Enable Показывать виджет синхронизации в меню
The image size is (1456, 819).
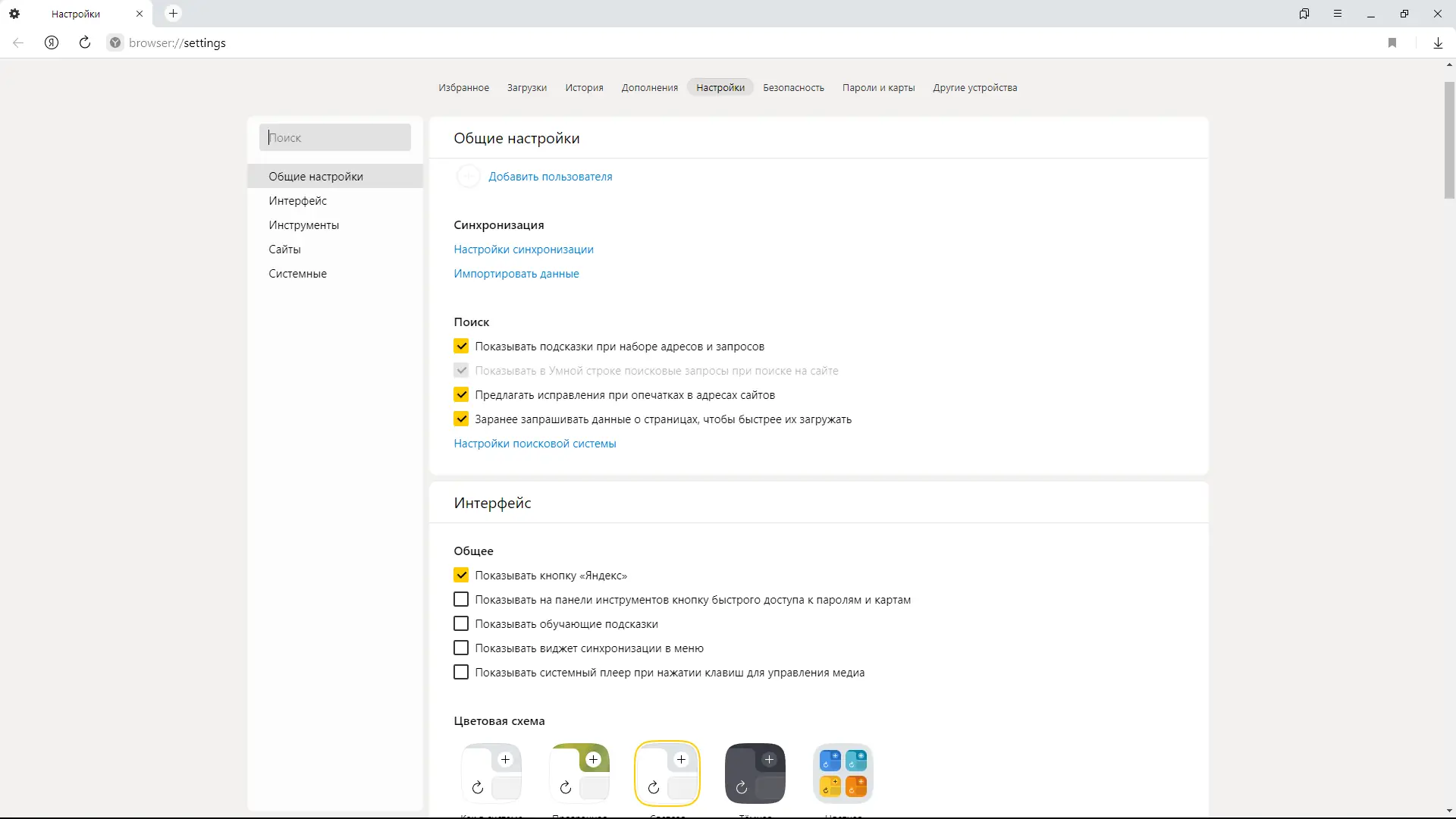[x=461, y=648]
